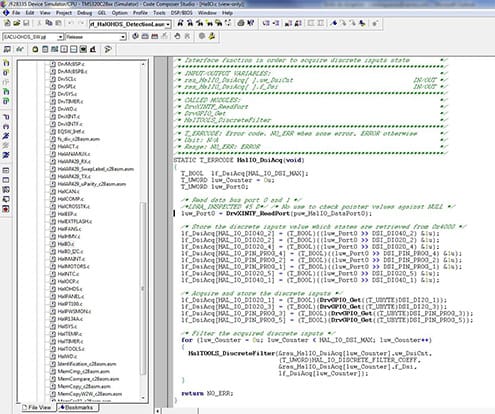Click the green Set PC to Cursor icon
495x414 pixels.
[x=6, y=101]
